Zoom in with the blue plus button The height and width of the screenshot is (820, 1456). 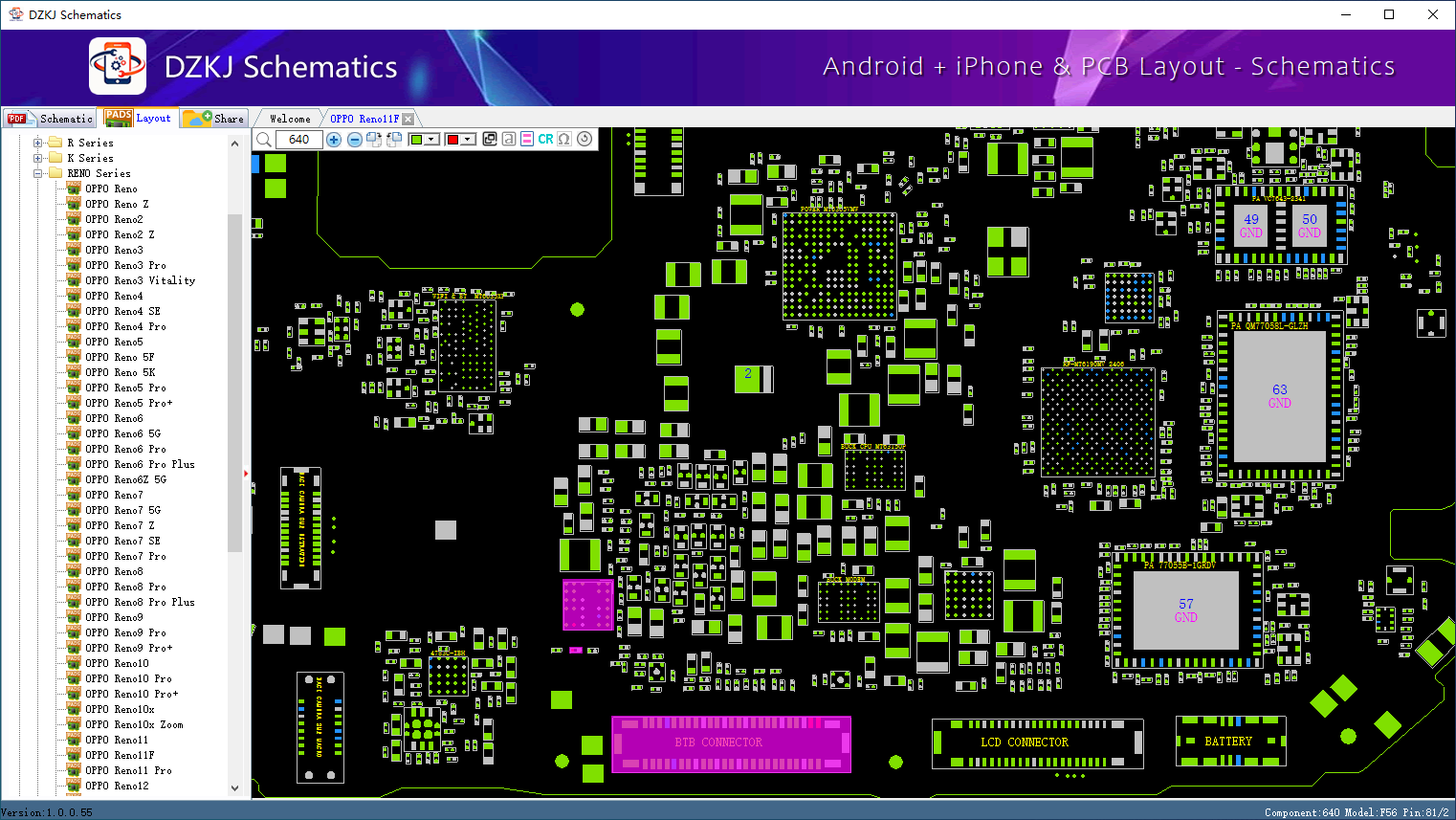pos(334,140)
